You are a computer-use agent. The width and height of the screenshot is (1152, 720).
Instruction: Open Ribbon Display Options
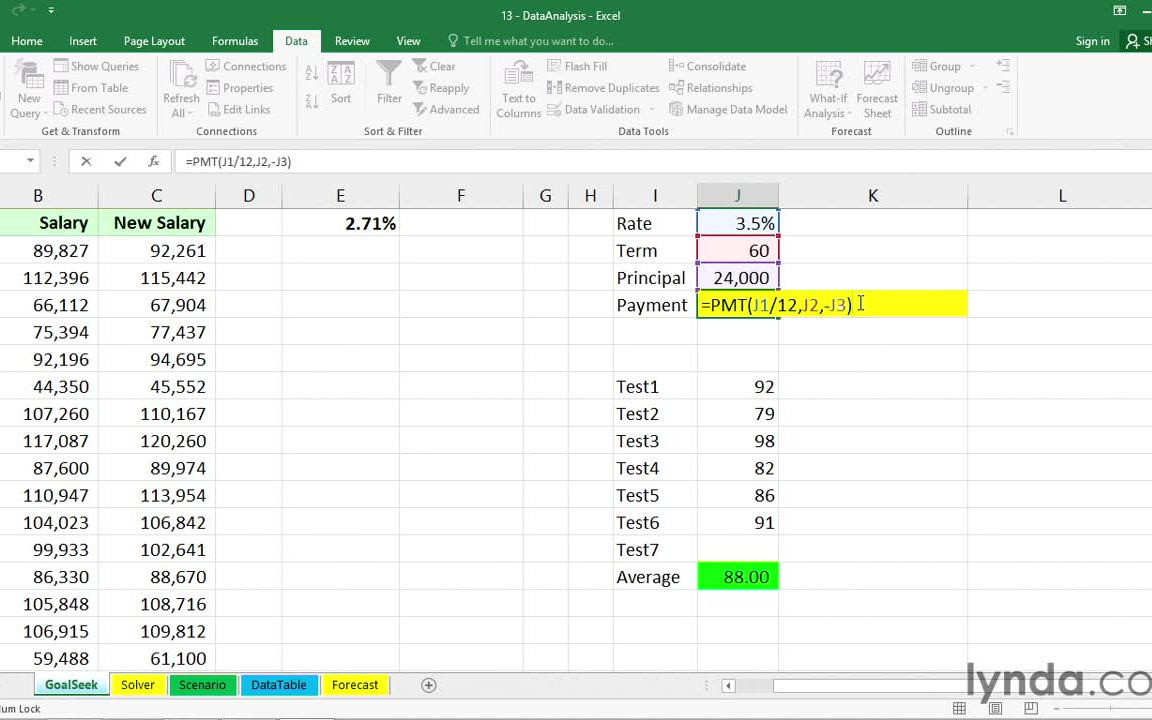point(1120,10)
